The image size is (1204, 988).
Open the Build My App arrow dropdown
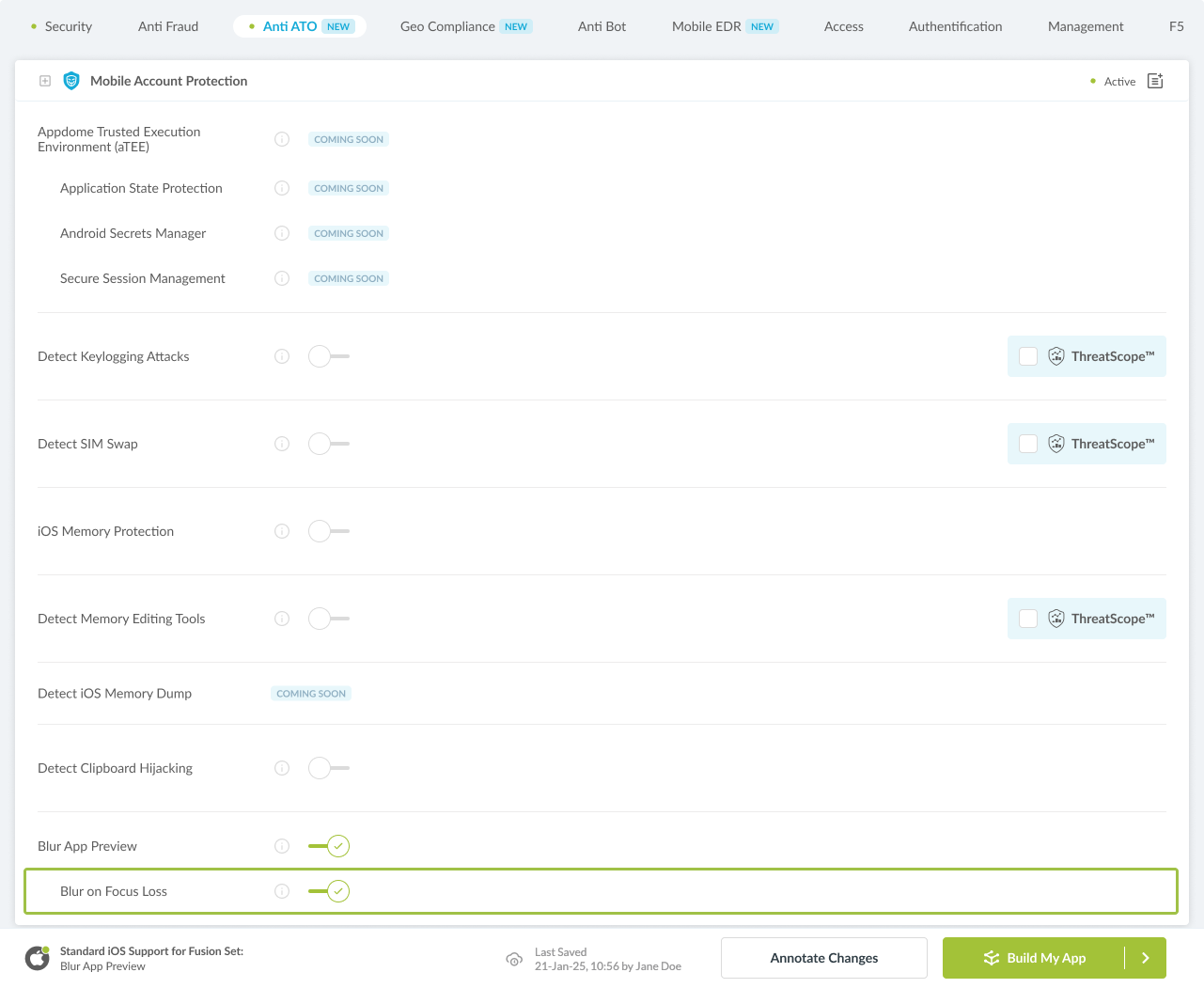[x=1145, y=958]
